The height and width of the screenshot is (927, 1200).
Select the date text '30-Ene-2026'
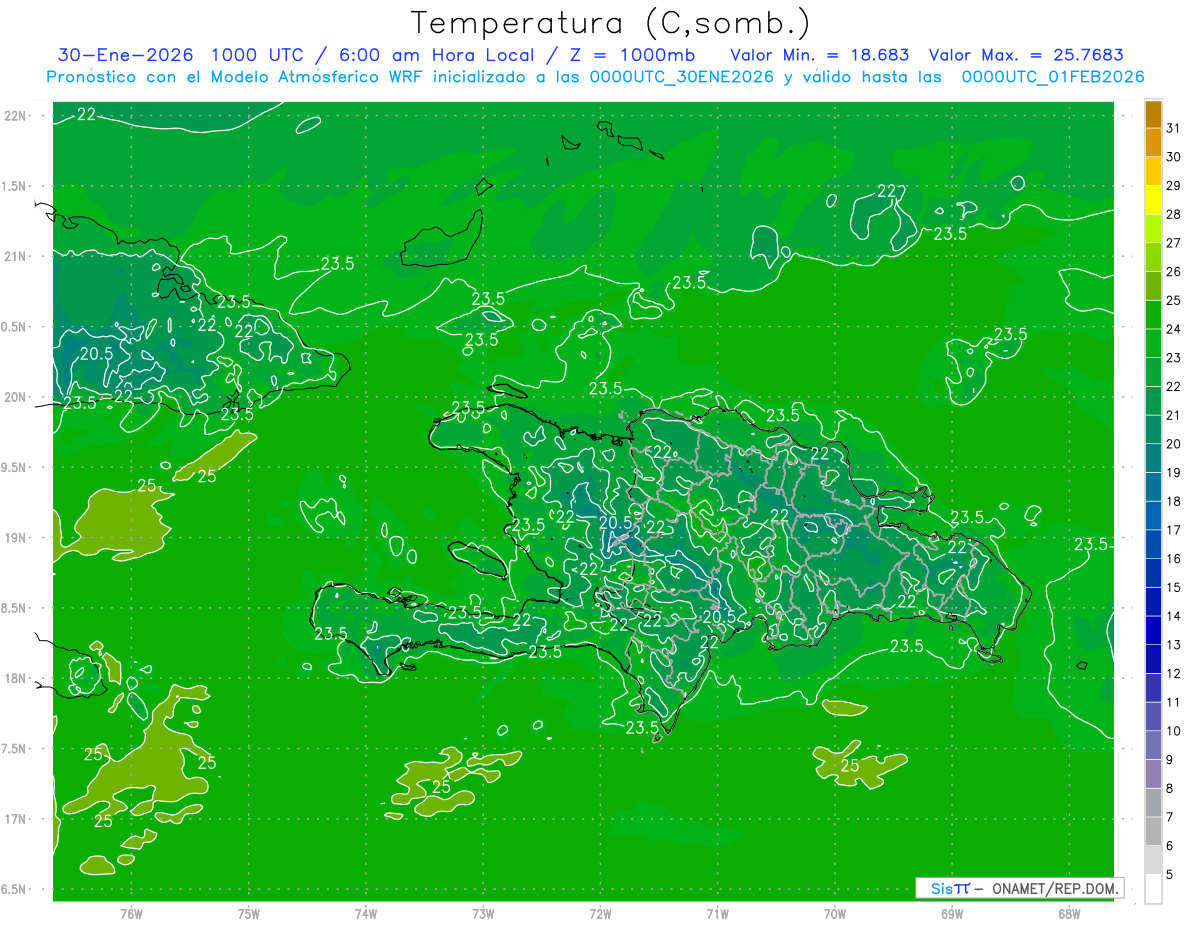126,55
